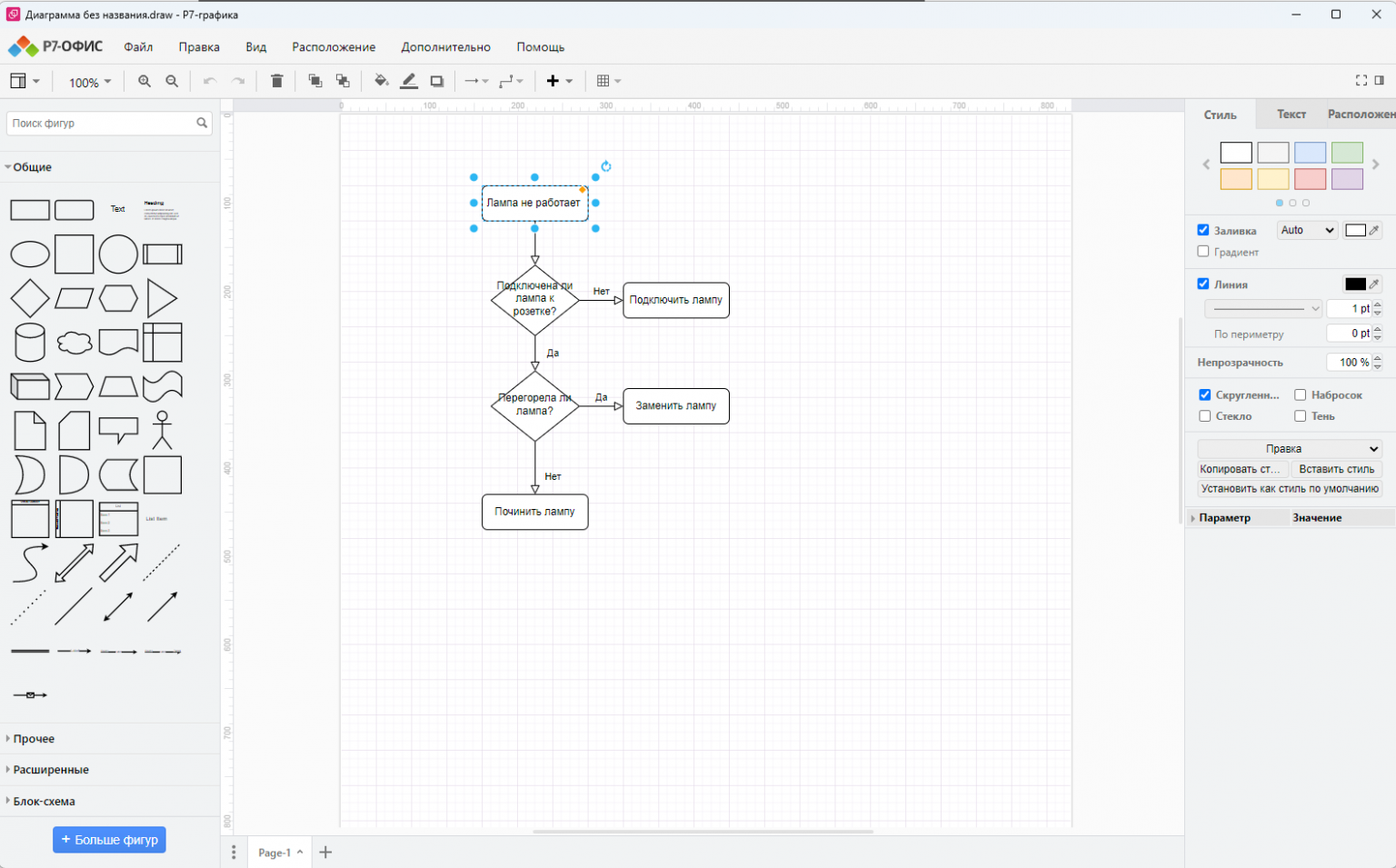
Task: Open the table grid dropdown
Action: coord(608,81)
